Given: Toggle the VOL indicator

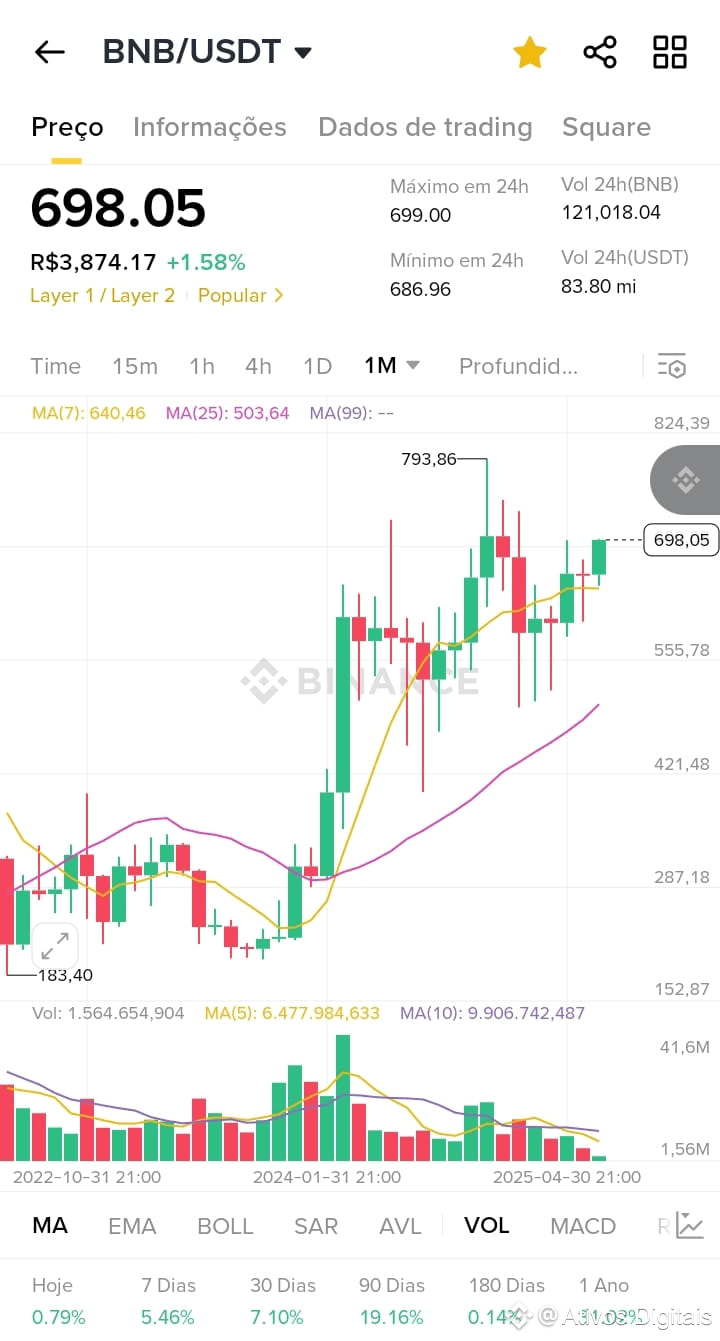Looking at the screenshot, I should 486,1224.
